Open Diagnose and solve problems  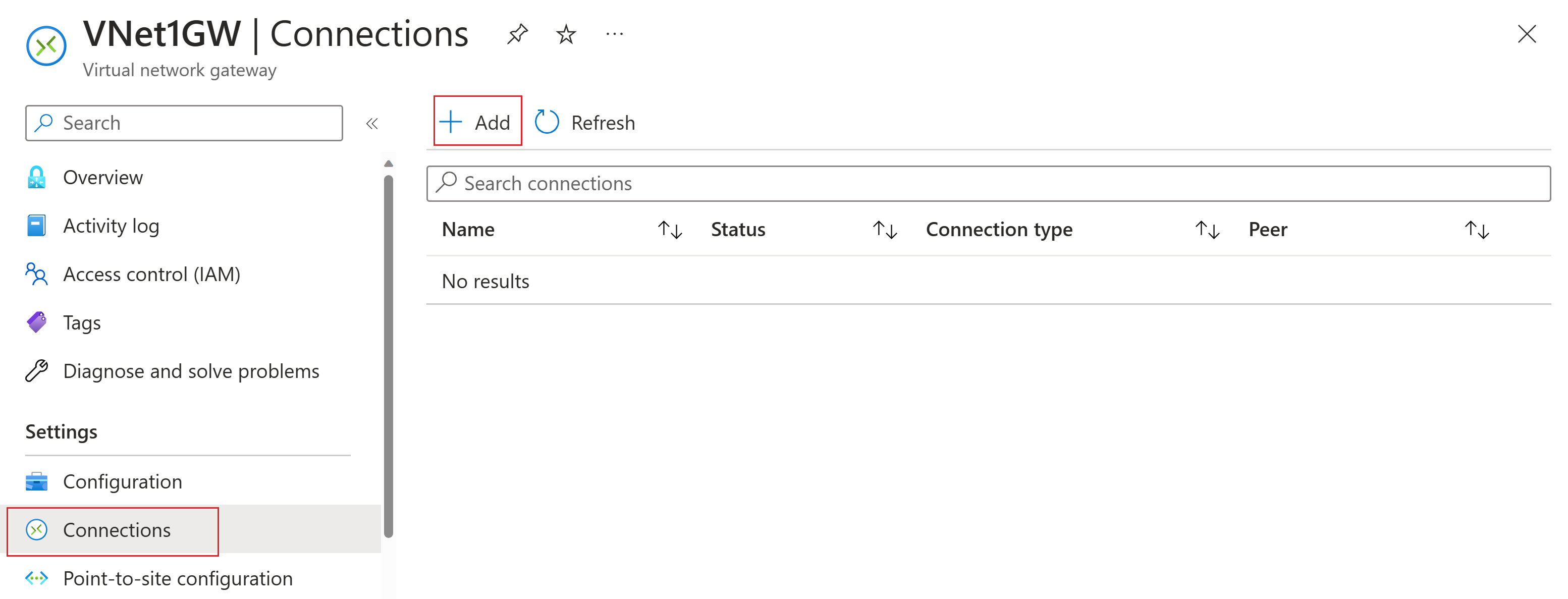pos(191,371)
